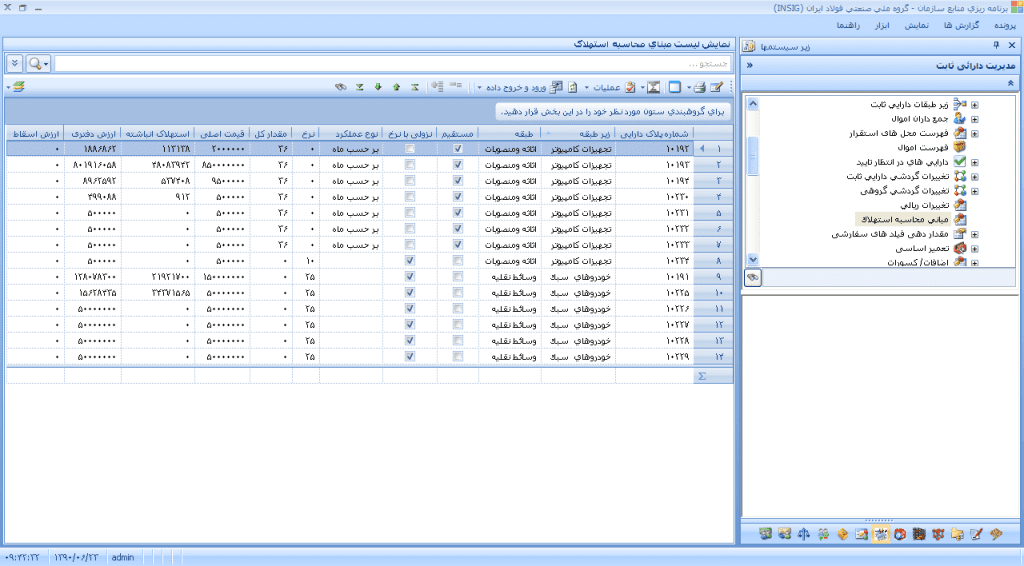Click the balance scale icon in bottom bar

(x=801, y=534)
